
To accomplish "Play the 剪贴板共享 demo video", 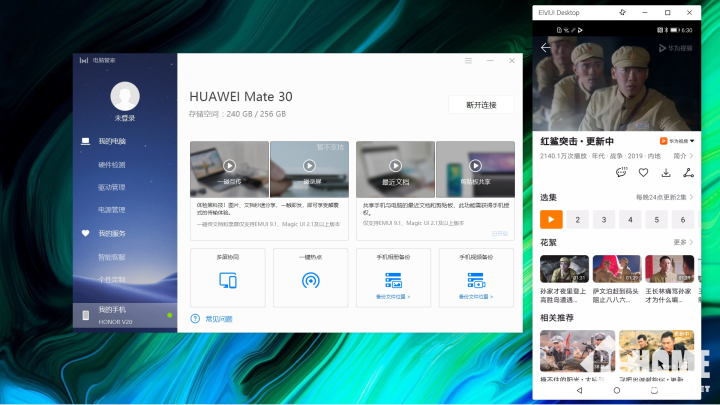I will 475,165.
